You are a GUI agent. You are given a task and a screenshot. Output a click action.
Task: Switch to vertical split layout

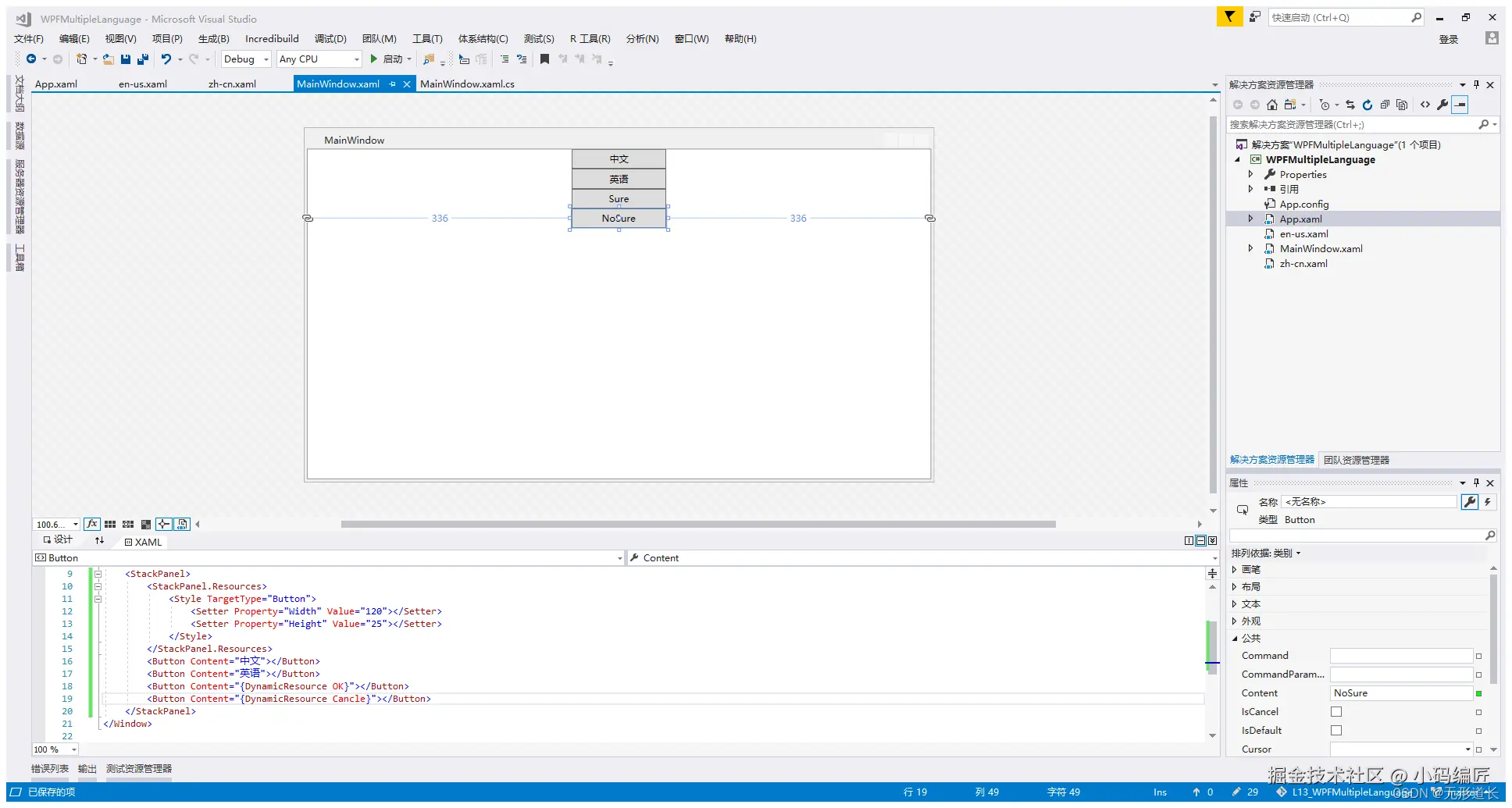coord(1189,540)
